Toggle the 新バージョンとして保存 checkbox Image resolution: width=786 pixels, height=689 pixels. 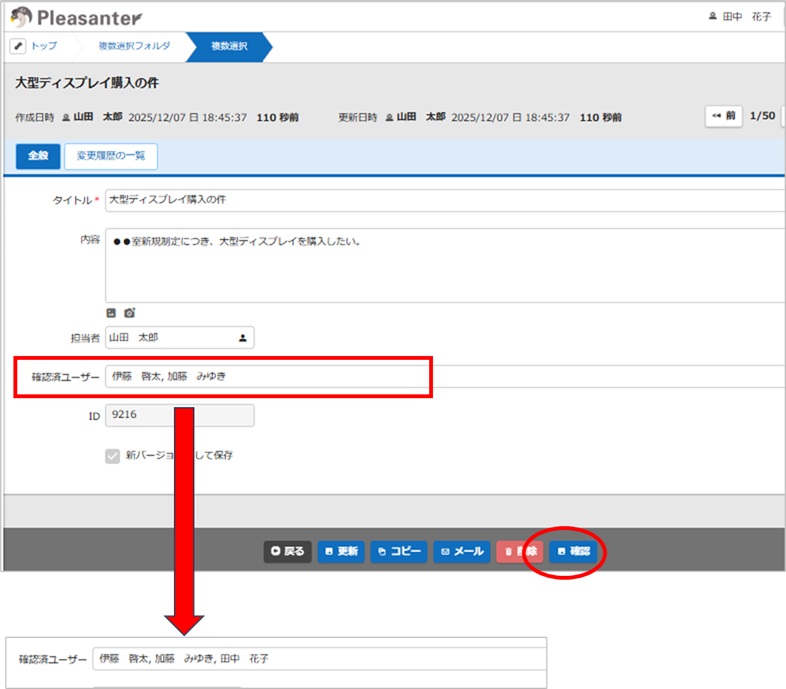click(113, 455)
